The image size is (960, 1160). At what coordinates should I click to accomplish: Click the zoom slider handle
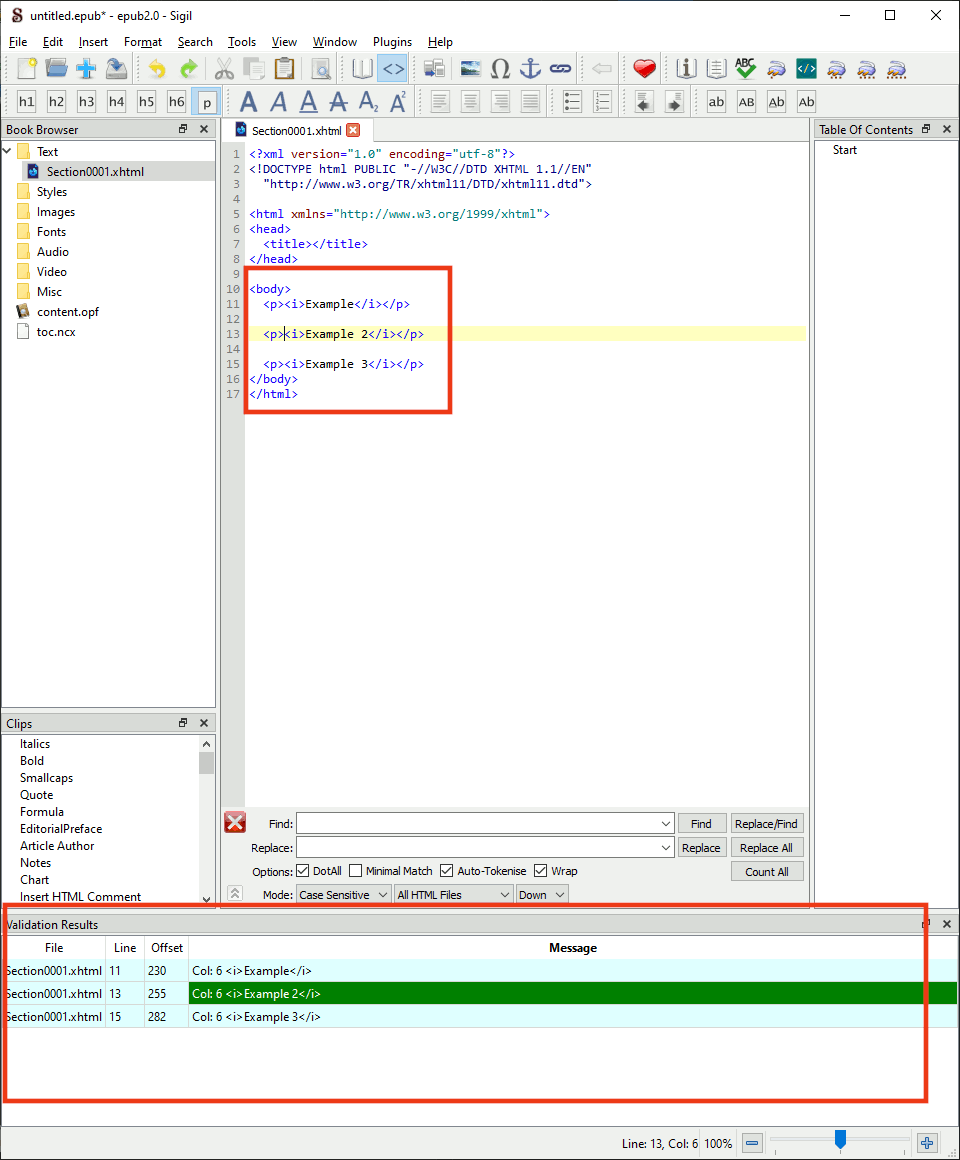click(840, 1139)
